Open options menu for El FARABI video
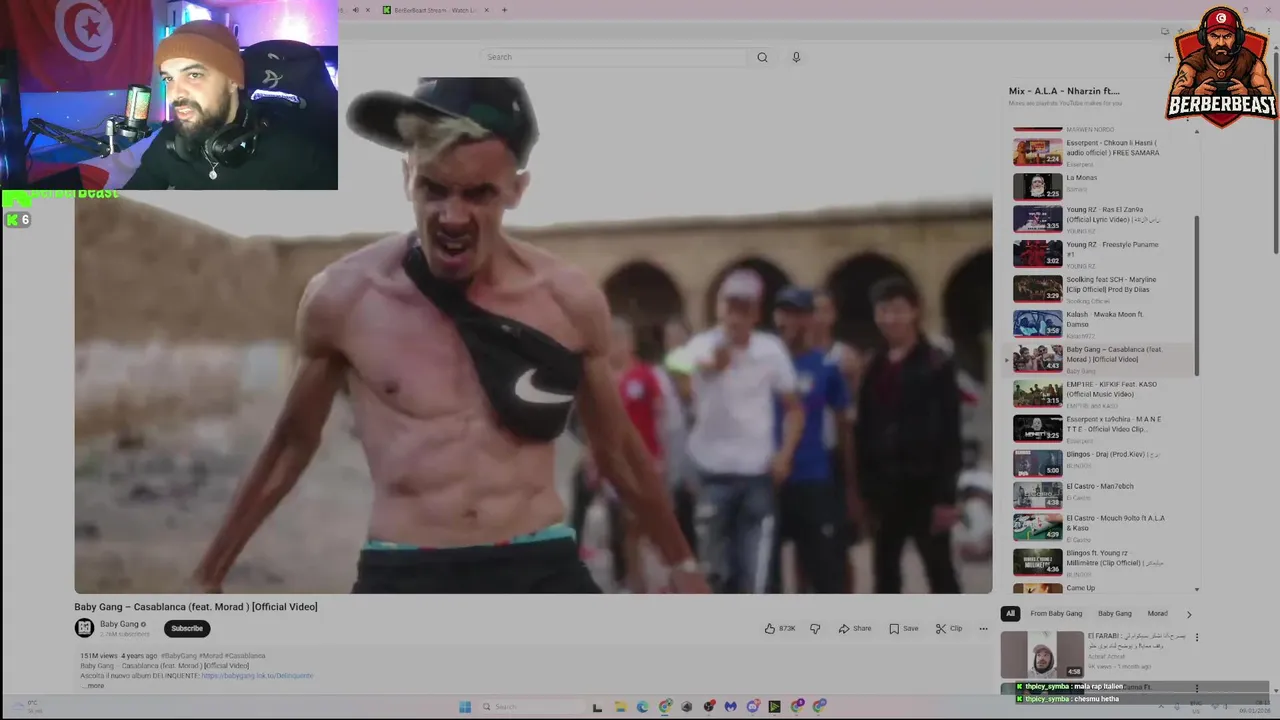 click(1197, 637)
